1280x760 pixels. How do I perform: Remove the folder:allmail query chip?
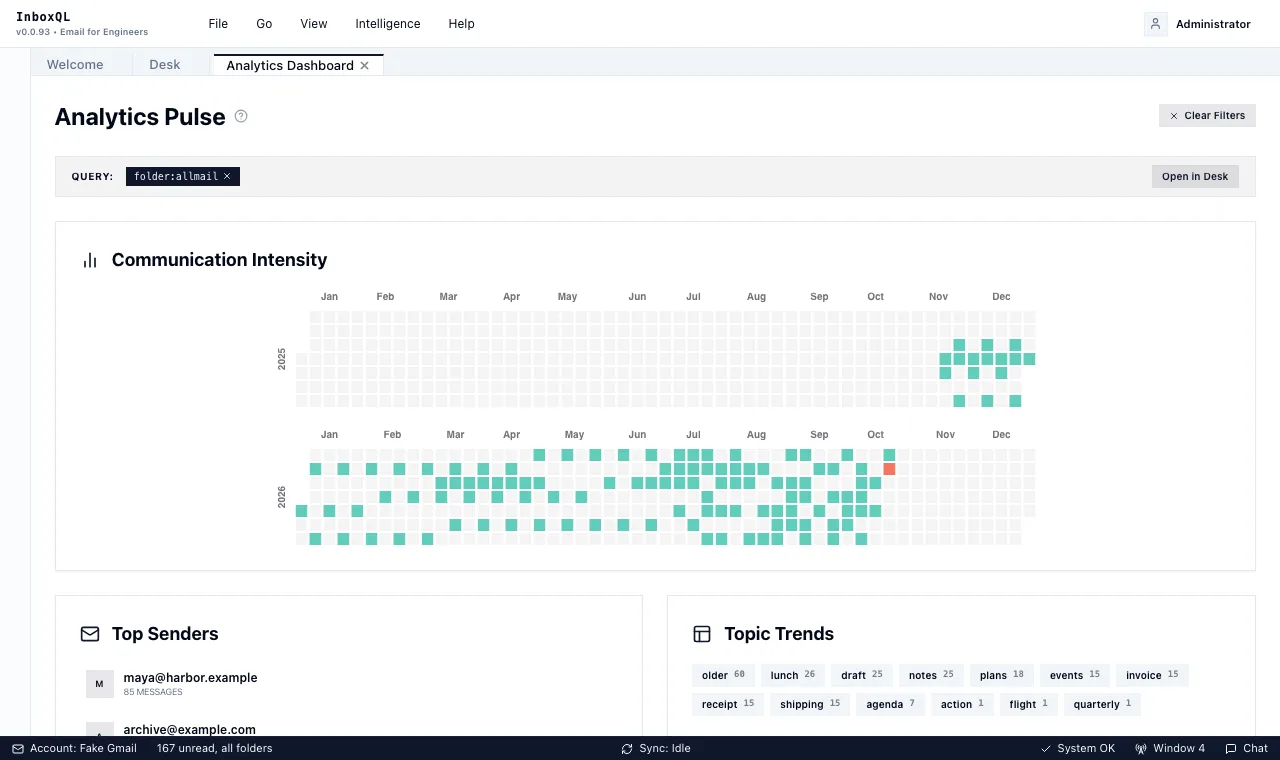(x=227, y=176)
